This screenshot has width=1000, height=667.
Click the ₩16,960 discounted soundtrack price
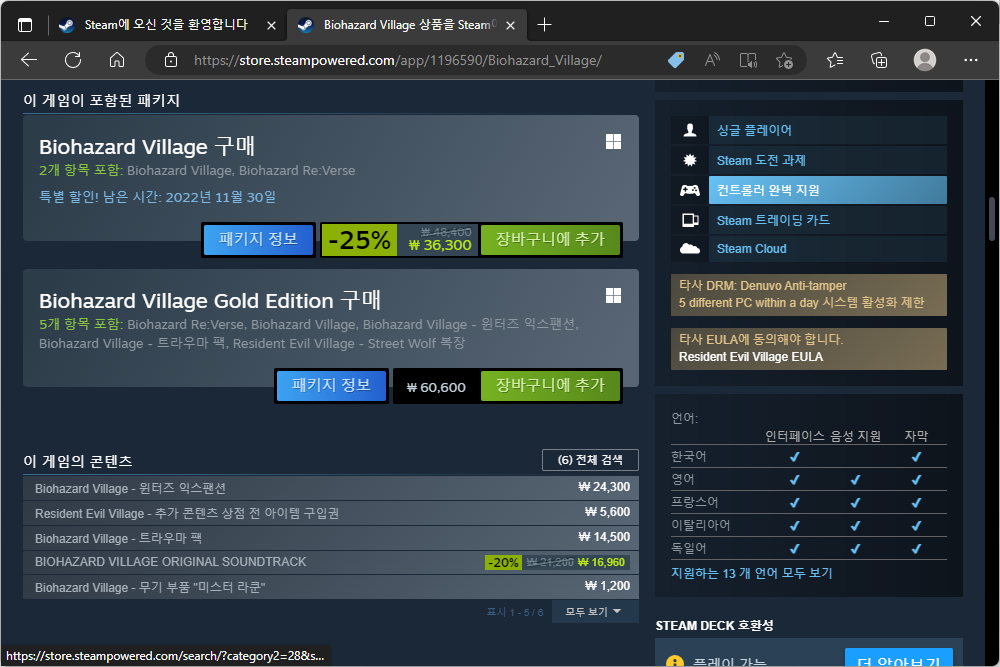[x=601, y=562]
